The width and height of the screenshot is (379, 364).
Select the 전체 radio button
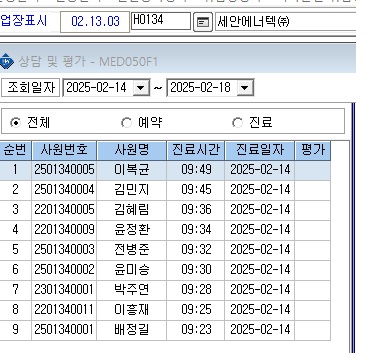[15, 123]
